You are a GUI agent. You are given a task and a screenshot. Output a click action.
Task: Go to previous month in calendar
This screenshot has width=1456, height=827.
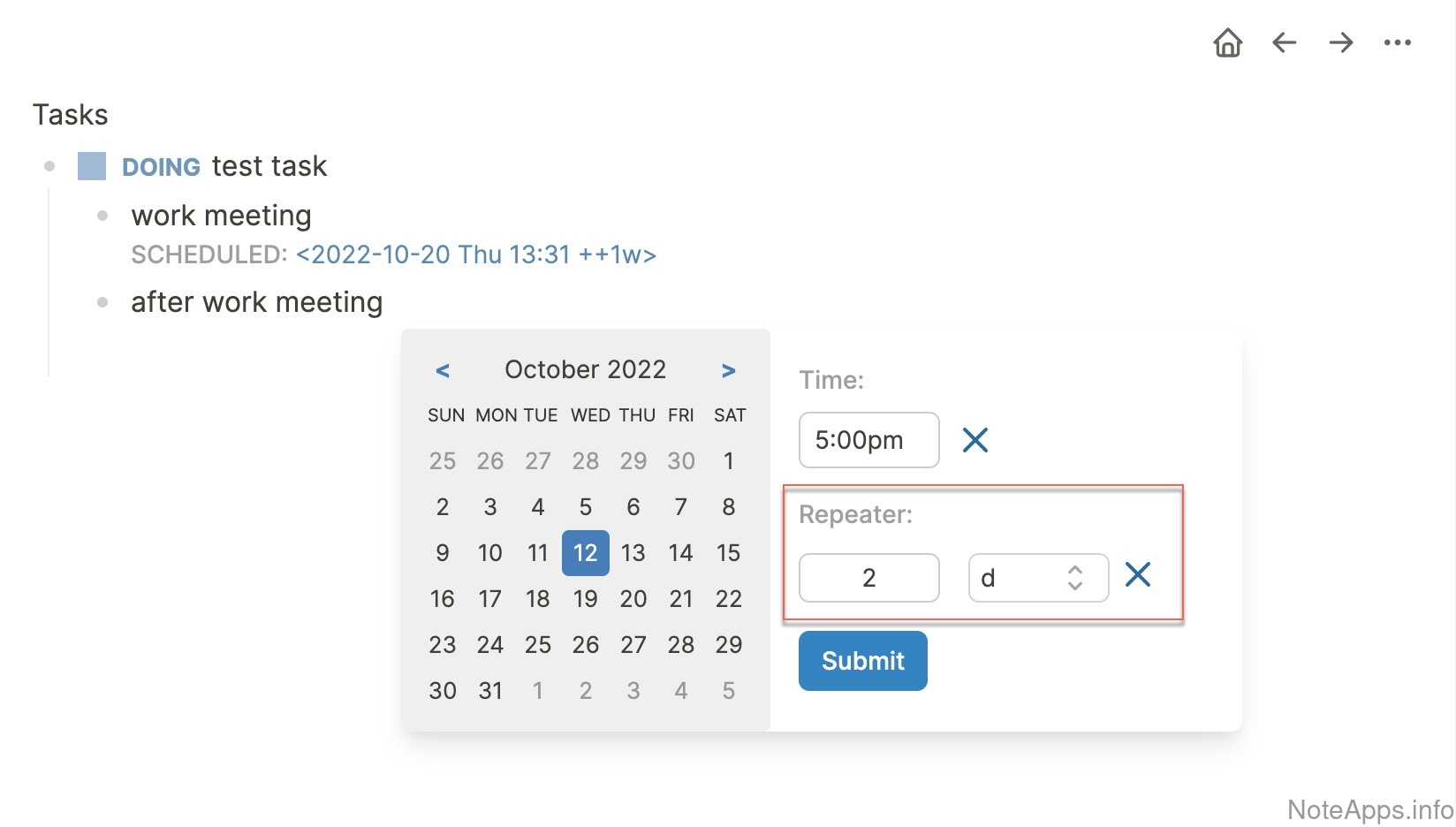[x=443, y=371]
